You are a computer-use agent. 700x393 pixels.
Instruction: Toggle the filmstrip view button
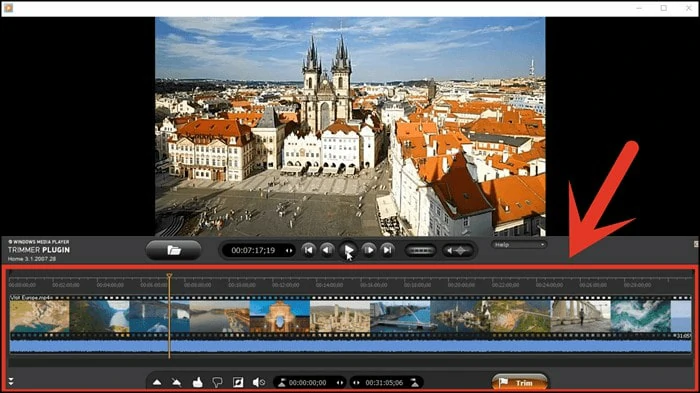coord(421,251)
